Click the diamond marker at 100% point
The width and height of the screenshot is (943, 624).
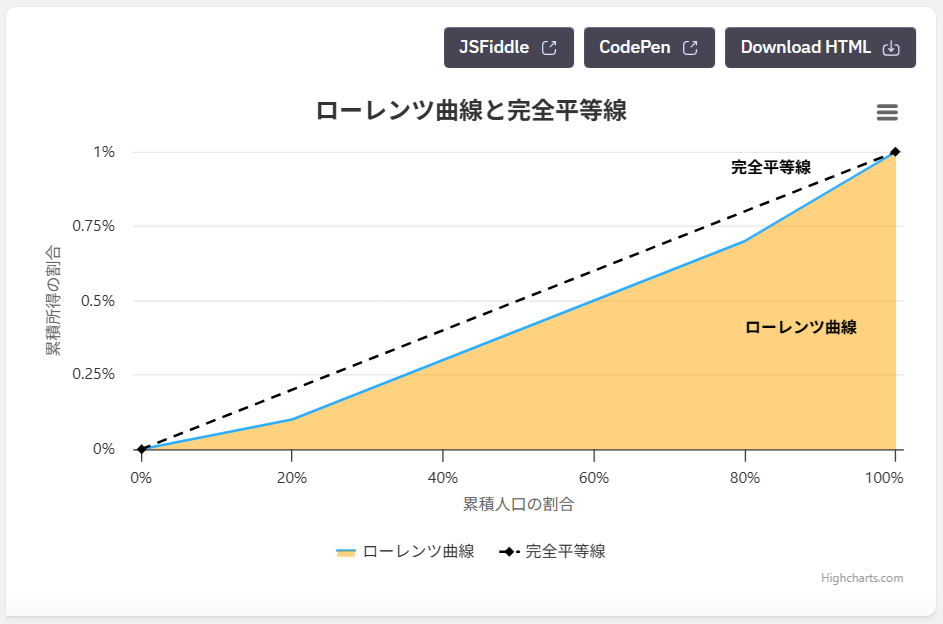click(x=895, y=152)
